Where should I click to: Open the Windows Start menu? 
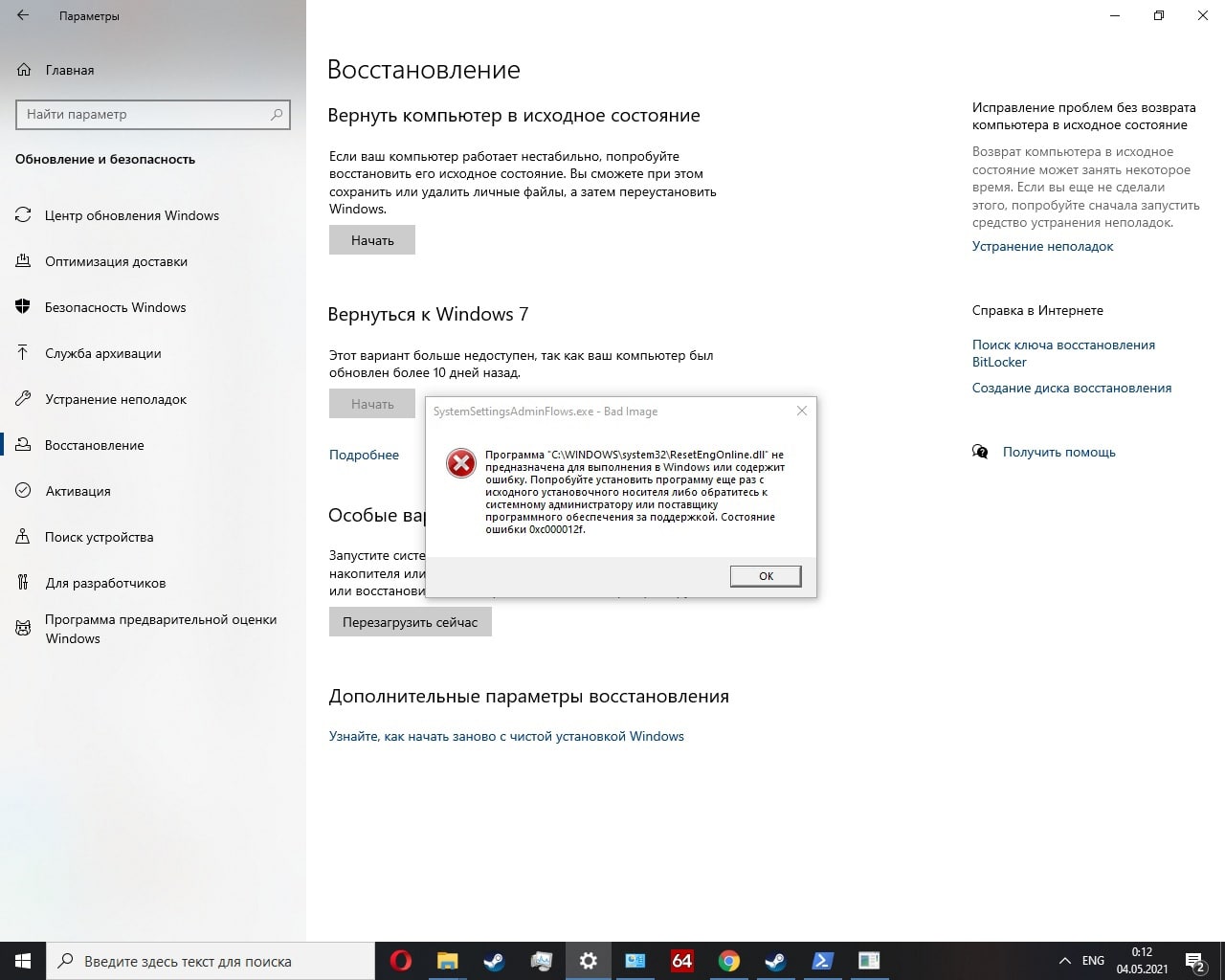23,961
